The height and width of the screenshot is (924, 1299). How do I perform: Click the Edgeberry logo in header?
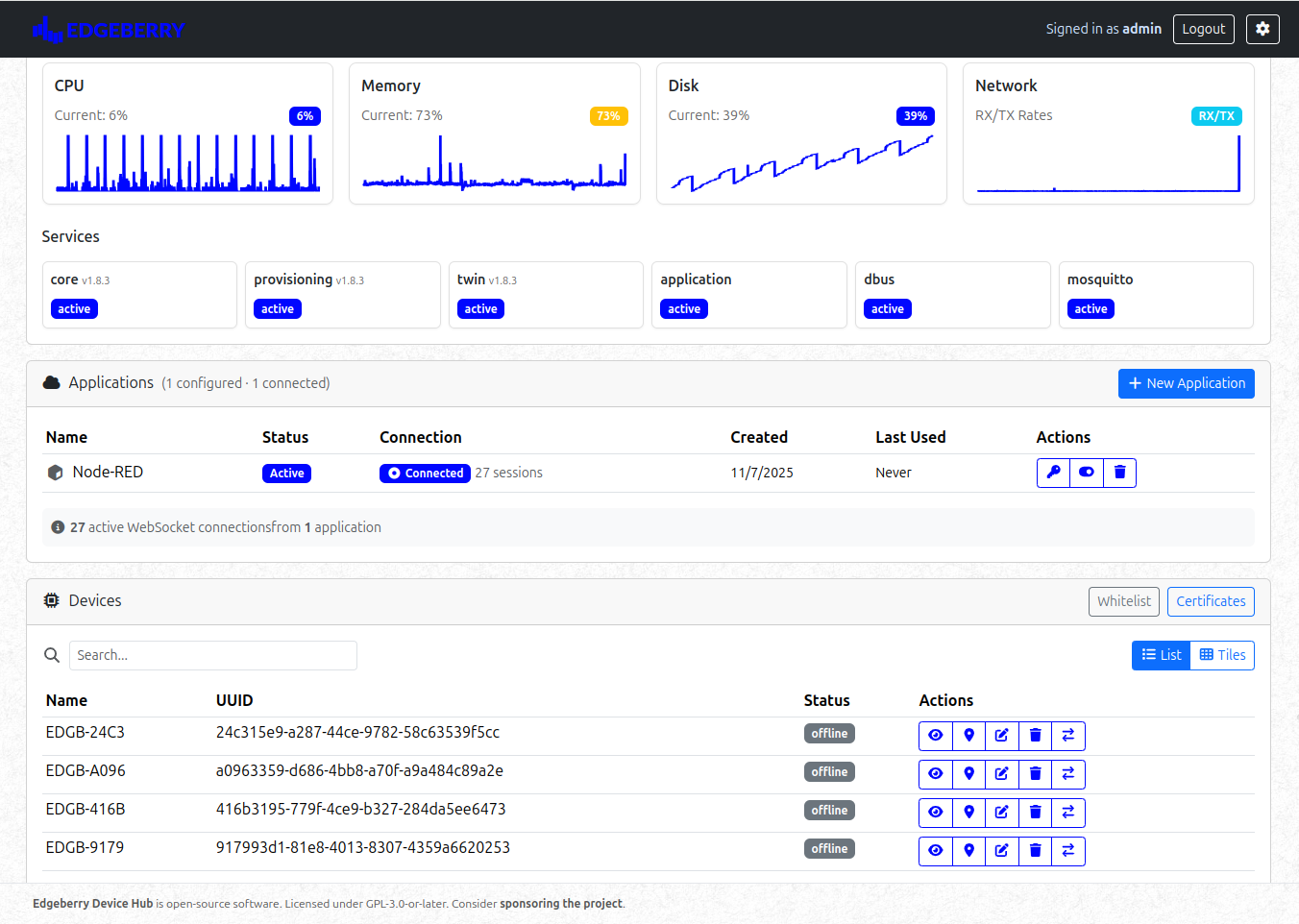pyautogui.click(x=108, y=30)
